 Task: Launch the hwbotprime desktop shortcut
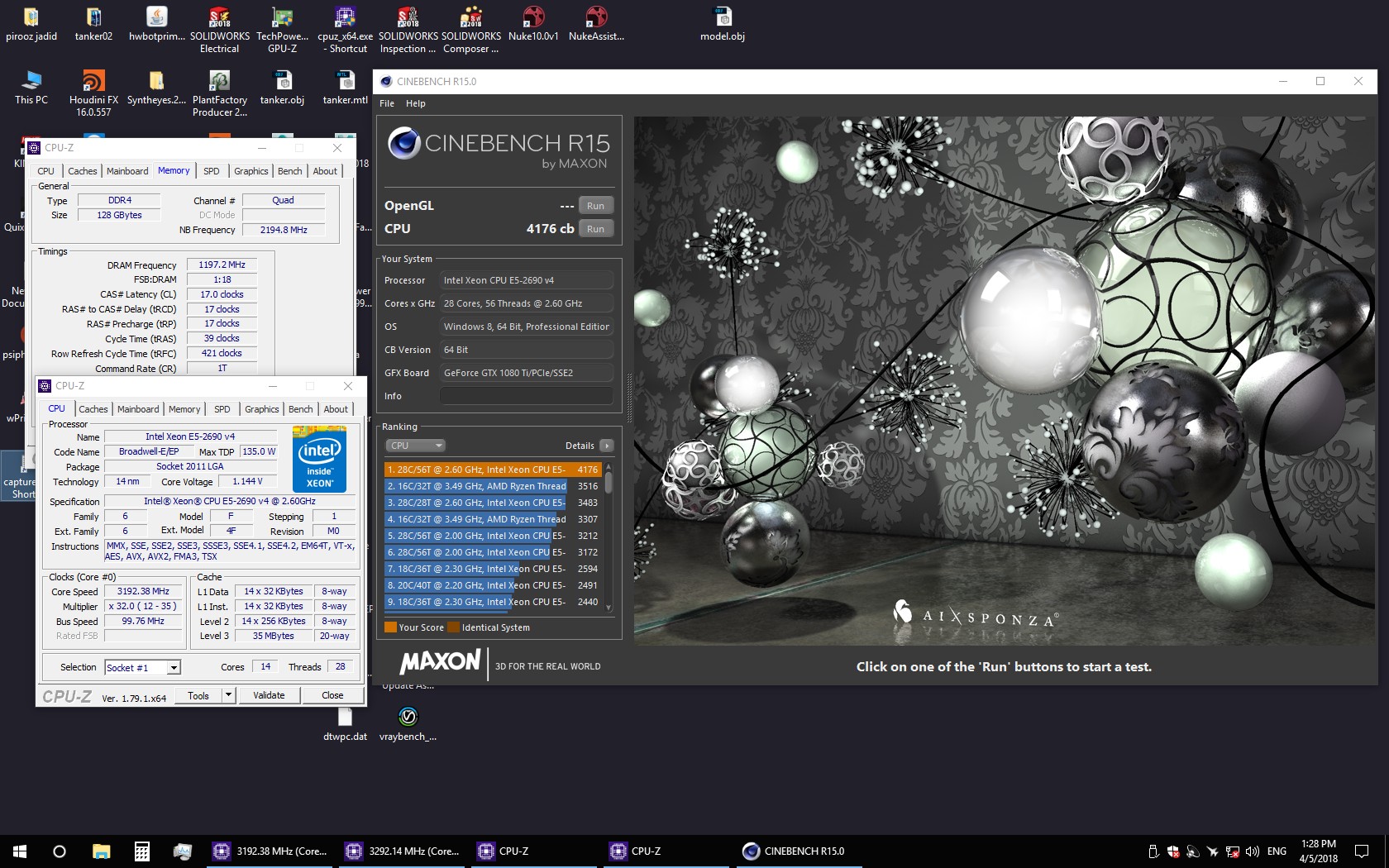pos(157,23)
